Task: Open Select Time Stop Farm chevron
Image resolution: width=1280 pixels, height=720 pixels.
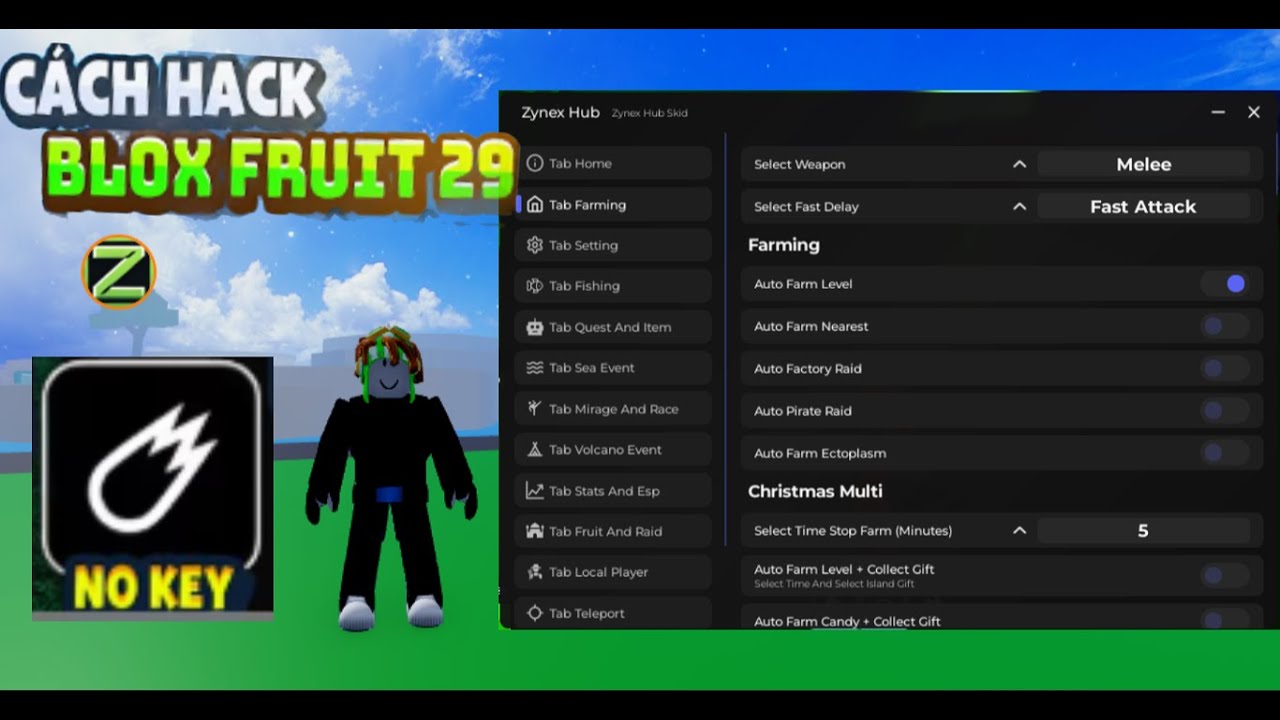Action: pyautogui.click(x=1019, y=530)
